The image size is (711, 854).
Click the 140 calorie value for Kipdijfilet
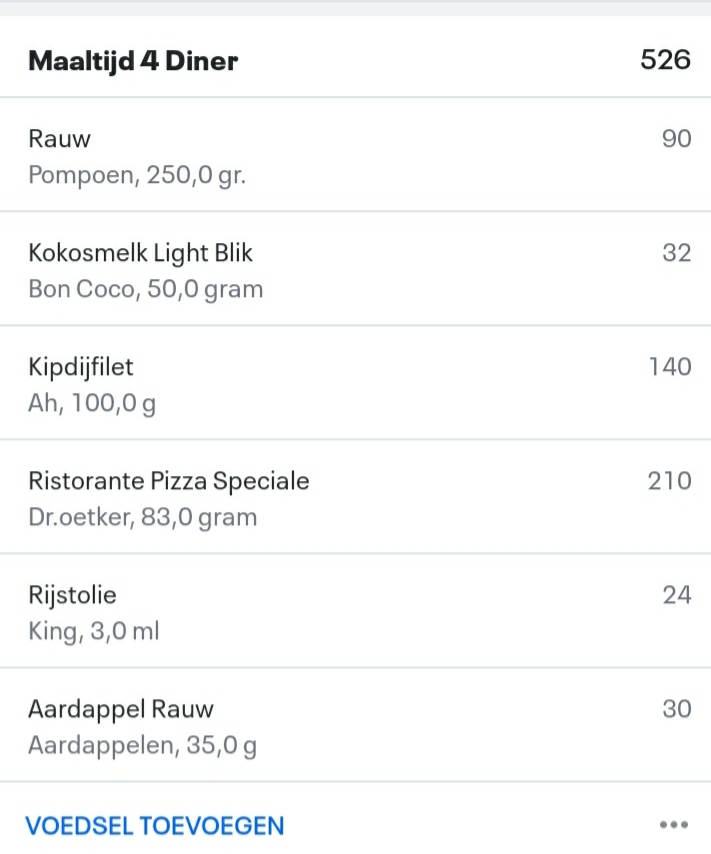[x=671, y=366]
